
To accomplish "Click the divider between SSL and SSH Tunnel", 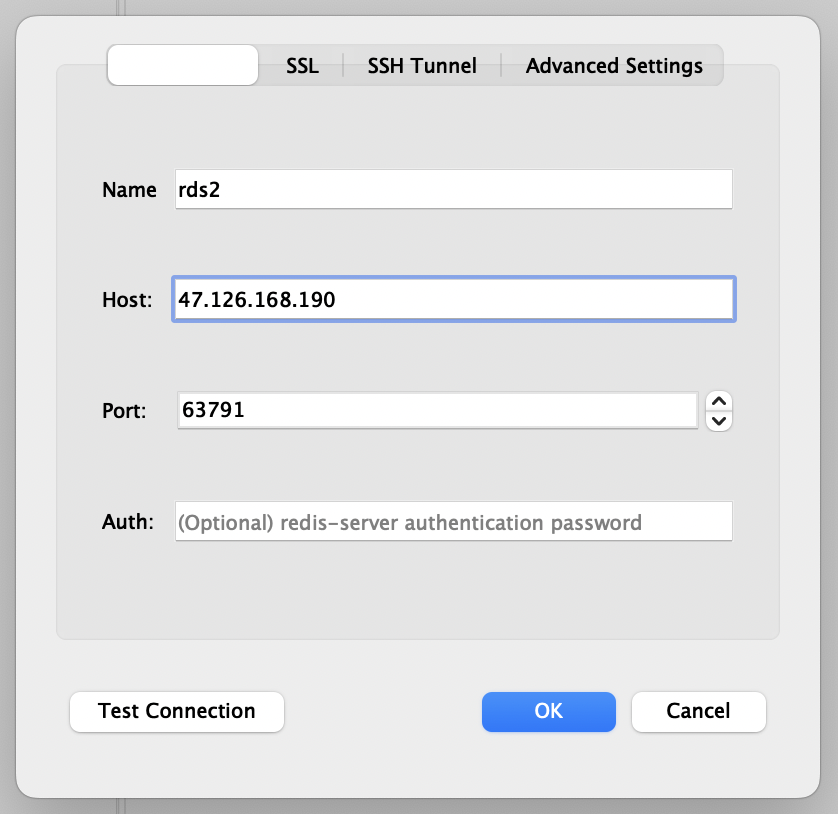I will [343, 67].
